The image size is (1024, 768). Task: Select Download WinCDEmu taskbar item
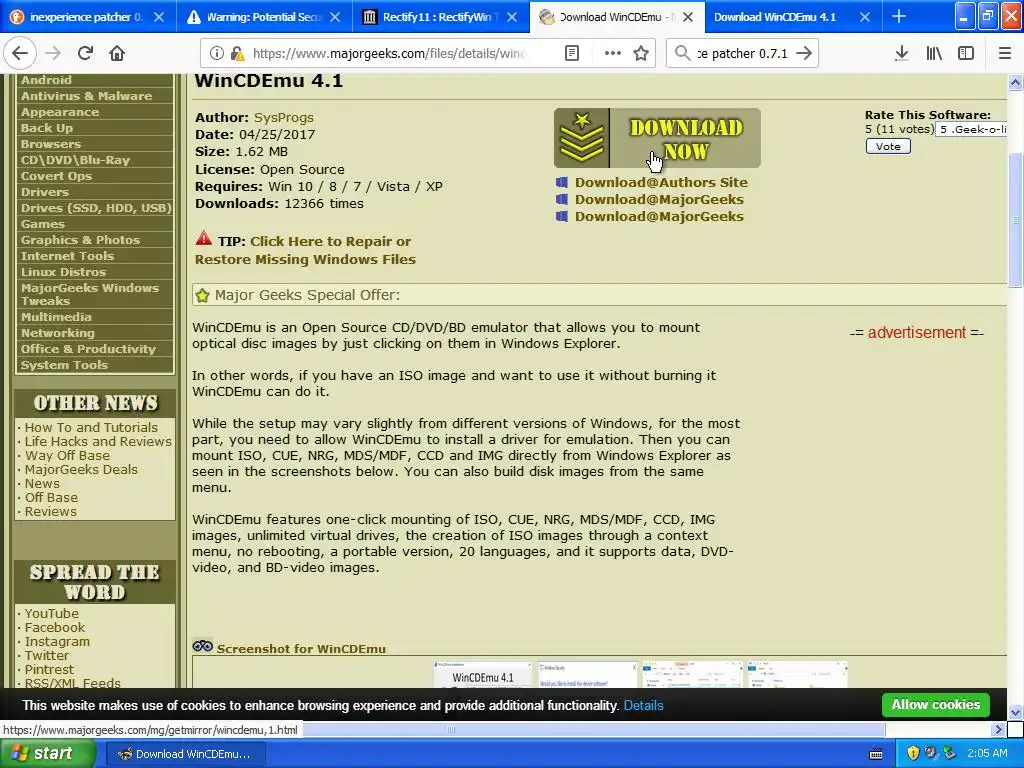pos(184,754)
